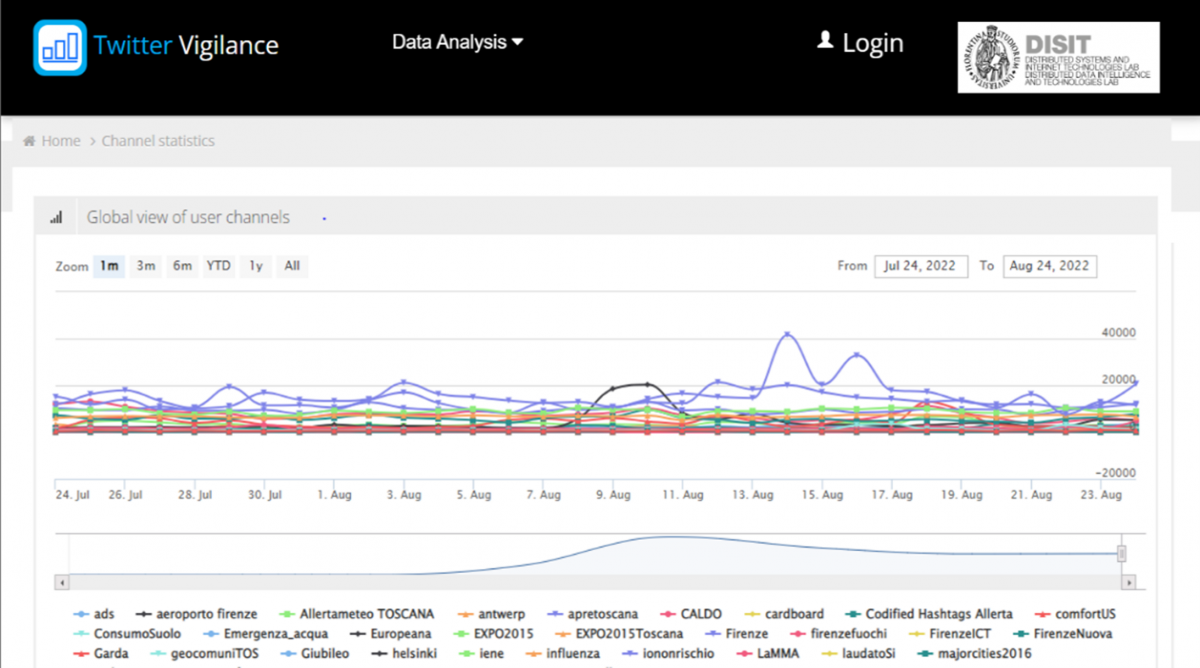Click the left arrow of the navigator scrollbar
The width and height of the screenshot is (1200, 668).
pos(62,582)
